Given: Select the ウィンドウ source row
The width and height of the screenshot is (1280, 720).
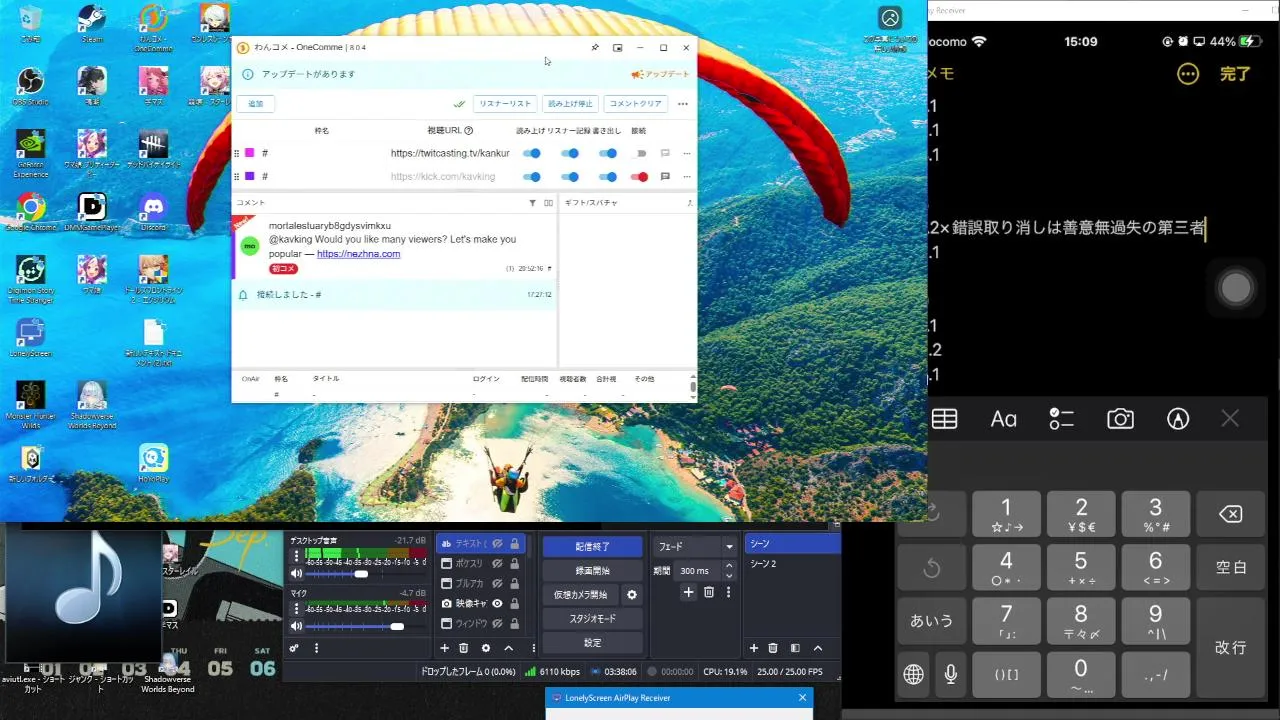Looking at the screenshot, I should point(482,624).
